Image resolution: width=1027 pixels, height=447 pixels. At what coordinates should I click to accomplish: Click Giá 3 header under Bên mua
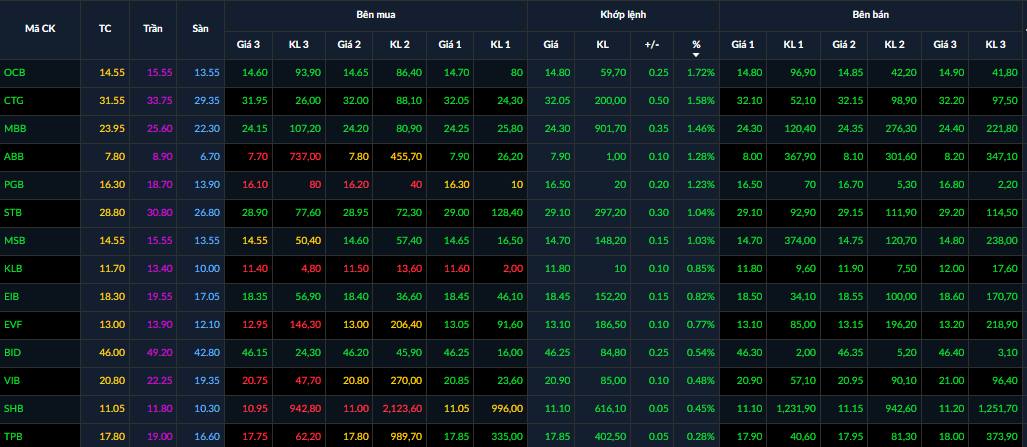coord(248,45)
